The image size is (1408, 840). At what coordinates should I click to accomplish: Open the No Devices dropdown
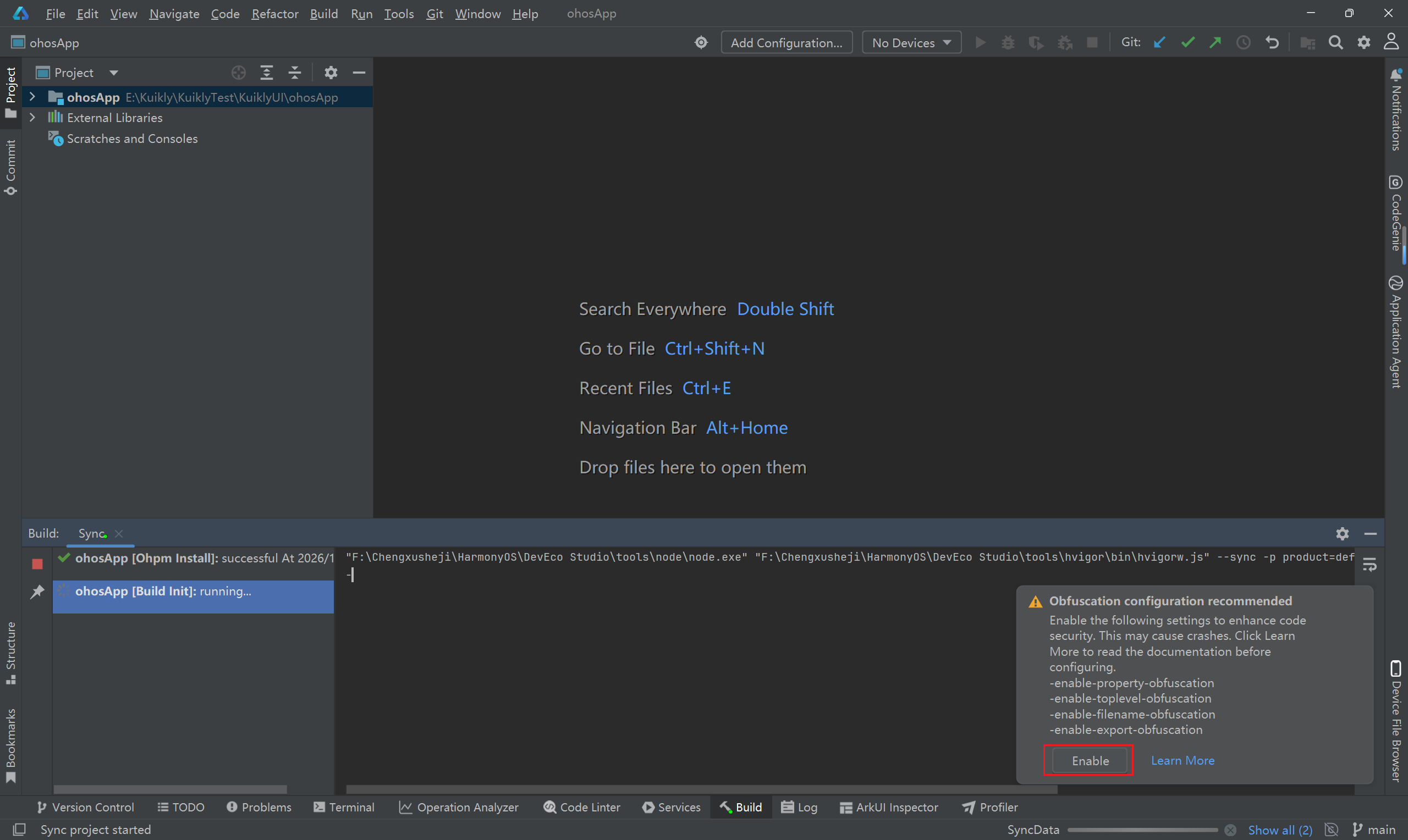click(911, 43)
